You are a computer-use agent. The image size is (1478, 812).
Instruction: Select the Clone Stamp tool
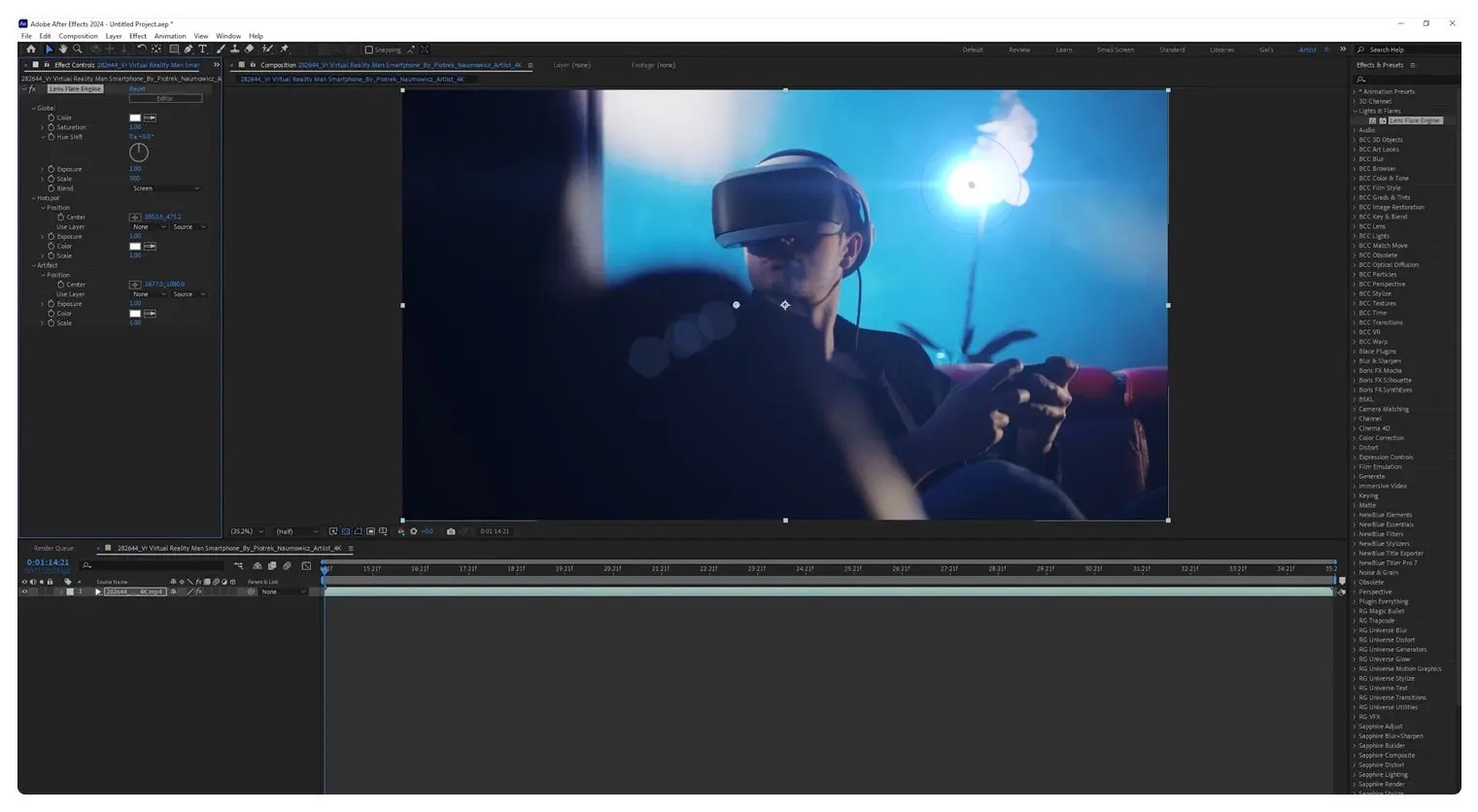[233, 49]
